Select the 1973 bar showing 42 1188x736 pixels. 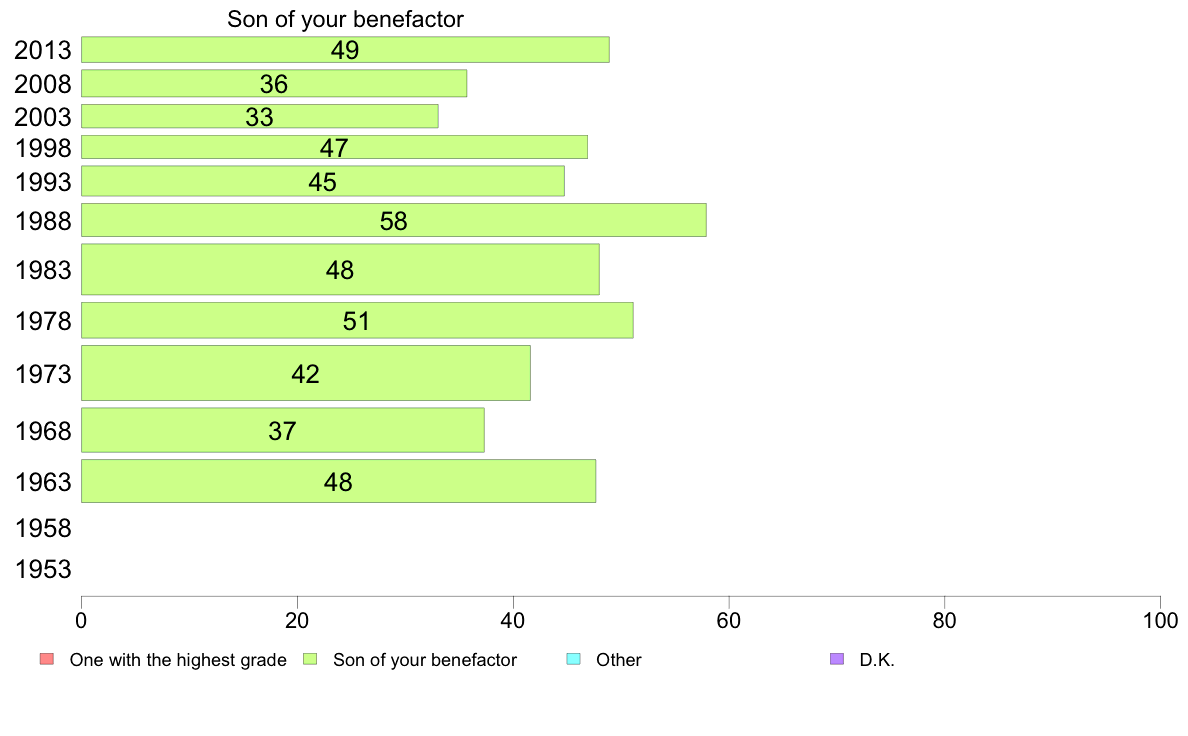tap(306, 373)
